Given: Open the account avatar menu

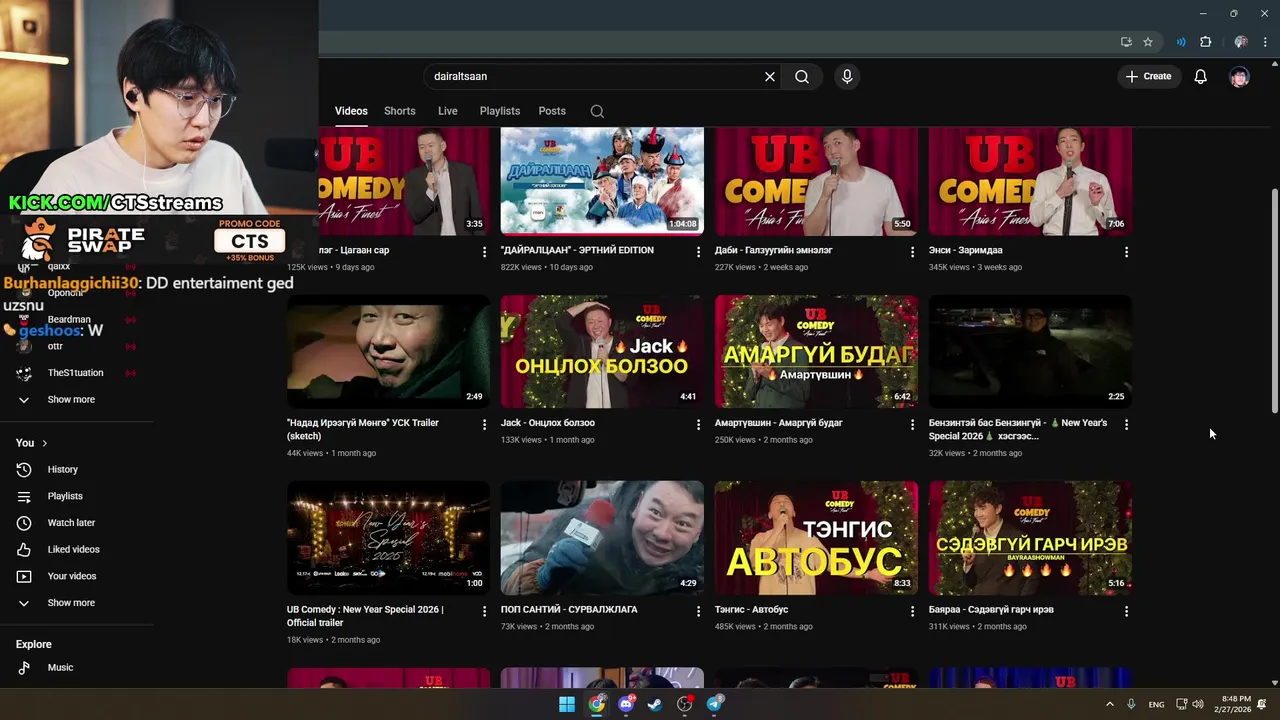Looking at the screenshot, I should (x=1239, y=77).
